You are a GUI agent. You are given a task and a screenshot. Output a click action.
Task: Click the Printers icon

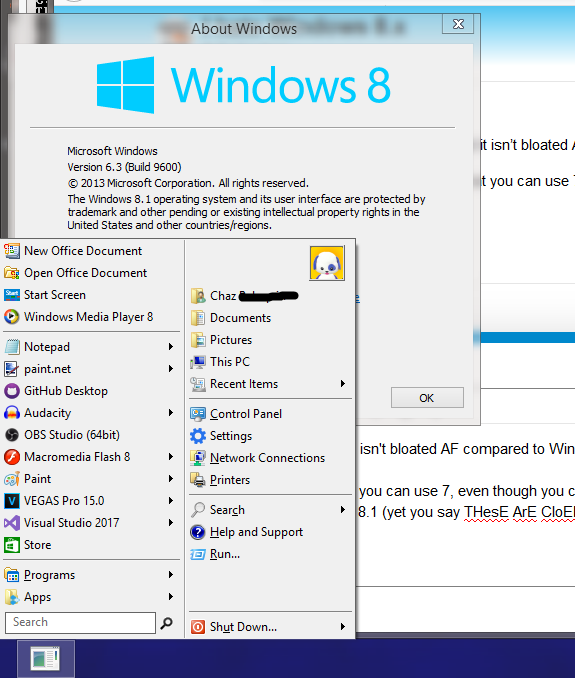[198, 480]
